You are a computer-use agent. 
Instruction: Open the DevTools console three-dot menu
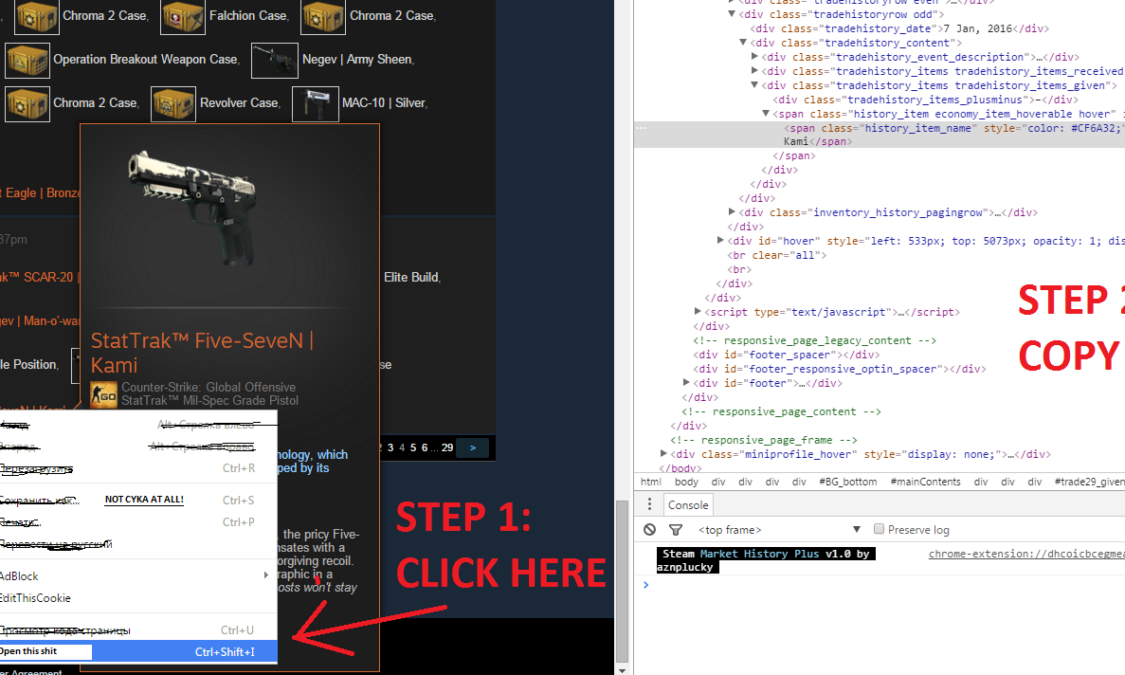[649, 504]
